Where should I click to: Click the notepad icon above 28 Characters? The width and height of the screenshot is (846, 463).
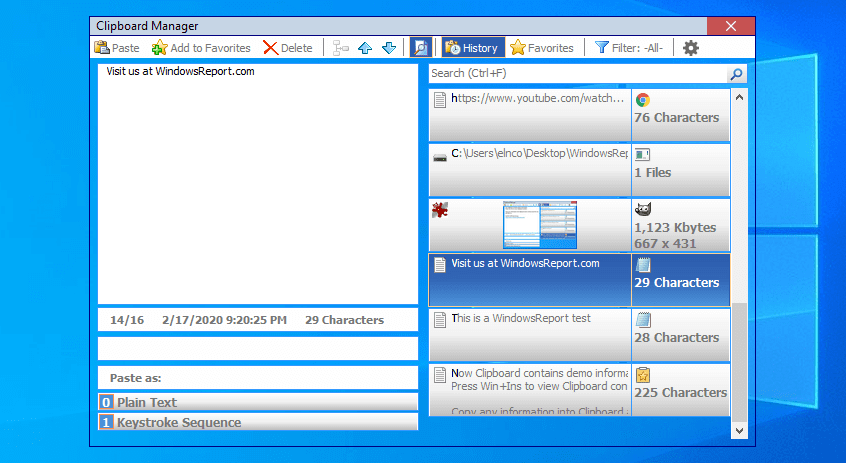pos(643,319)
